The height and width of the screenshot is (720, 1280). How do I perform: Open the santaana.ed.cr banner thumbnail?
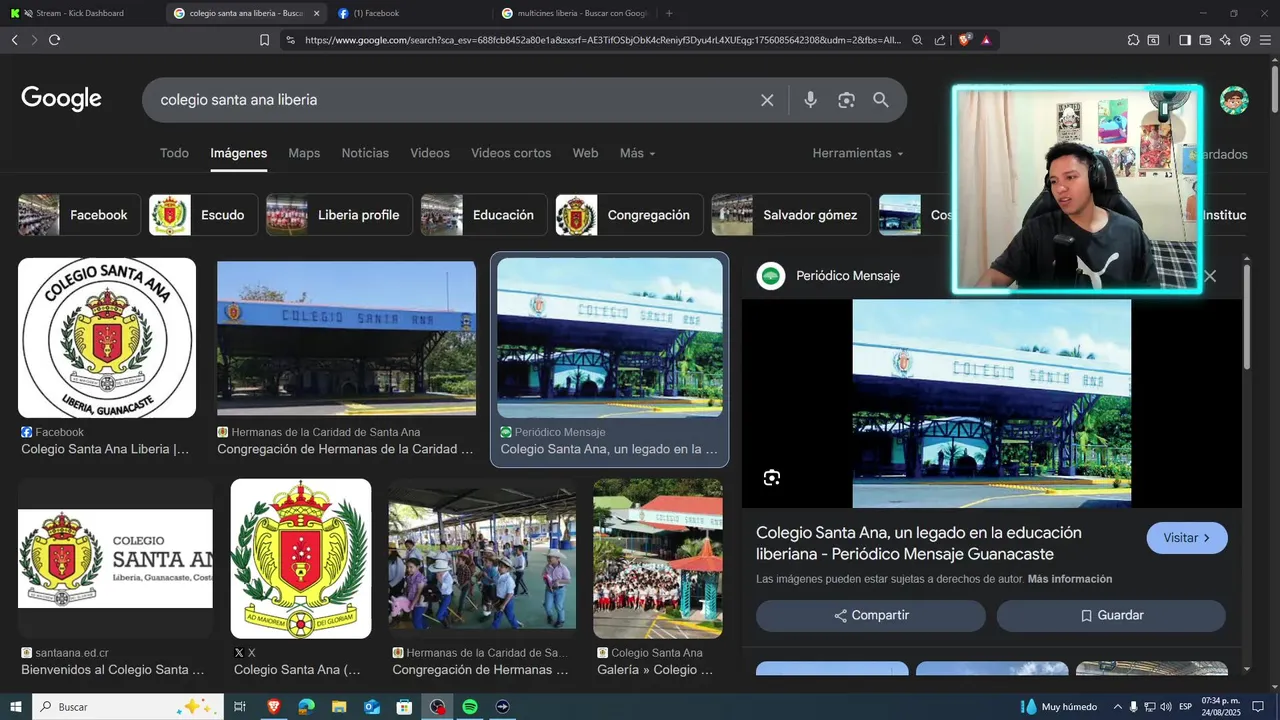pyautogui.click(x=115, y=558)
